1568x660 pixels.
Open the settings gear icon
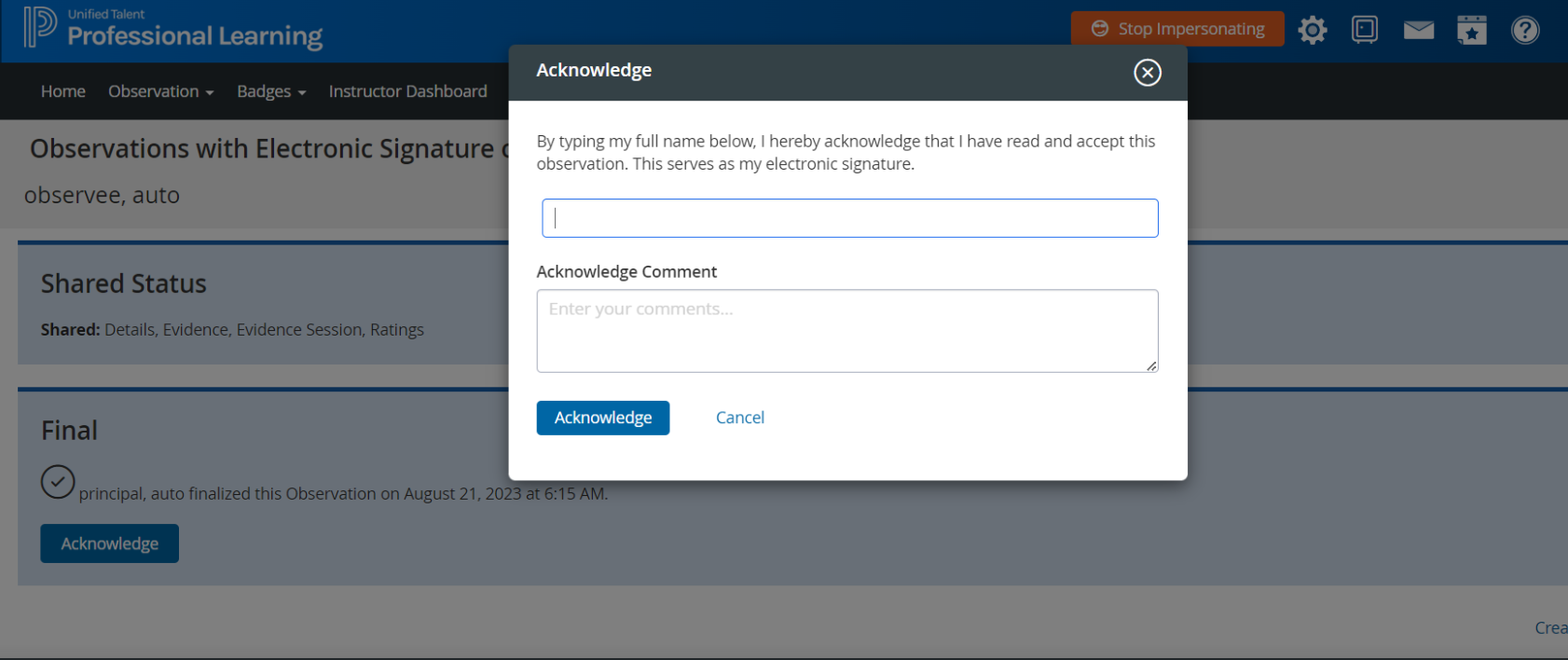1312,30
